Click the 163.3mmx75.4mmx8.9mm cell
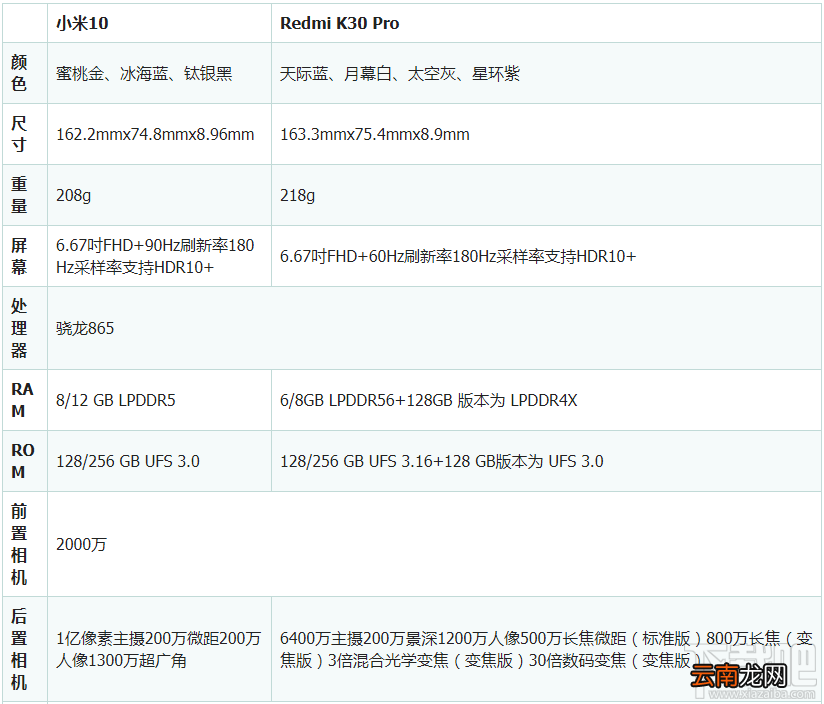Image resolution: width=824 pixels, height=704 pixels. tap(546, 134)
